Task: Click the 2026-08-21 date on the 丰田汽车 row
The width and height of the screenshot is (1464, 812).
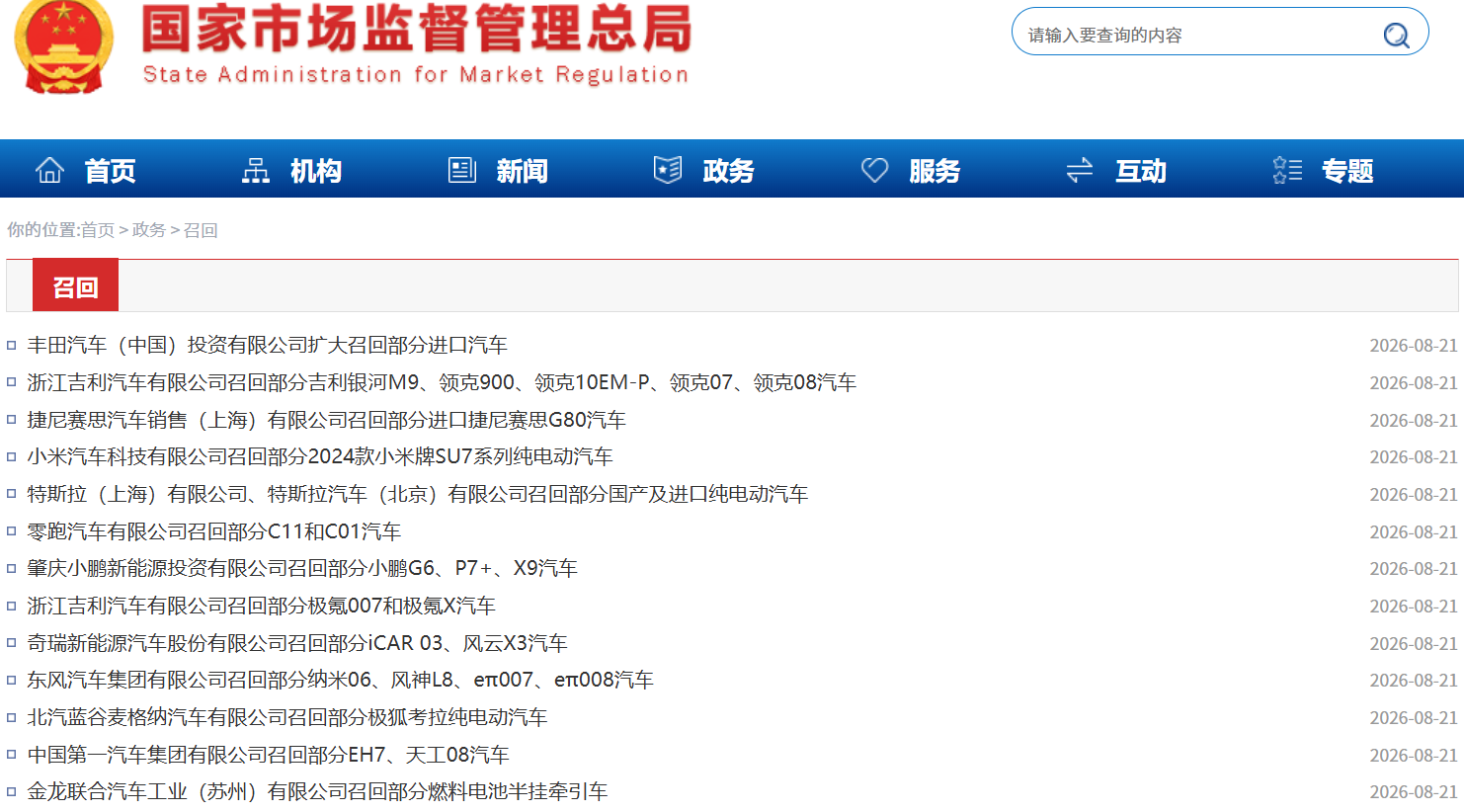Action: [x=1414, y=346]
